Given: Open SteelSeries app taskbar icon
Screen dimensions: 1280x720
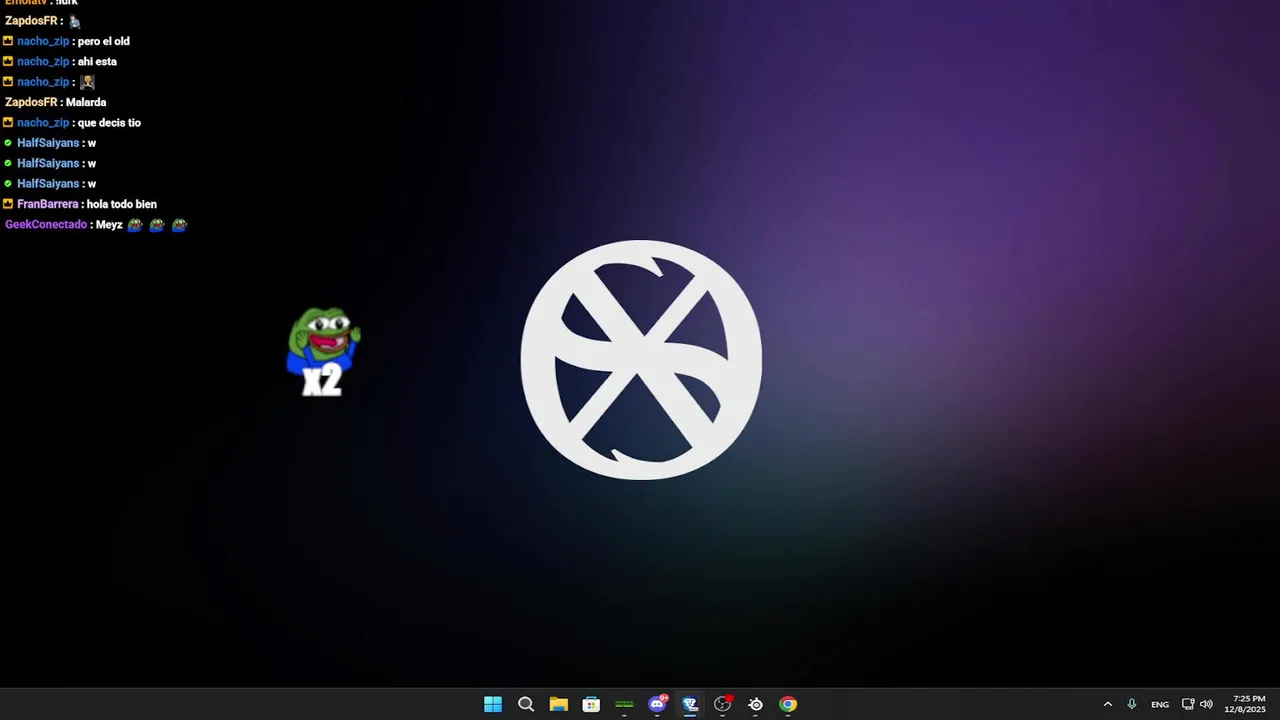Looking at the screenshot, I should pyautogui.click(x=756, y=704).
